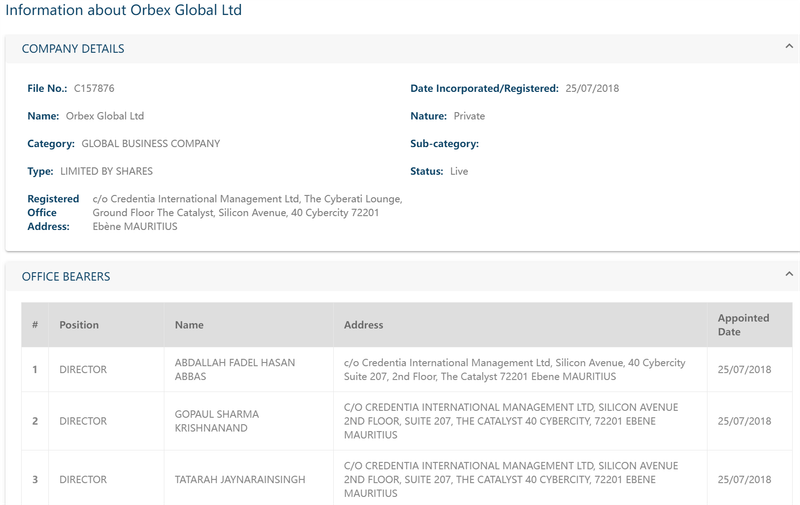Click the address of Abdallah Fadel Hasan Abbas

click(514, 369)
